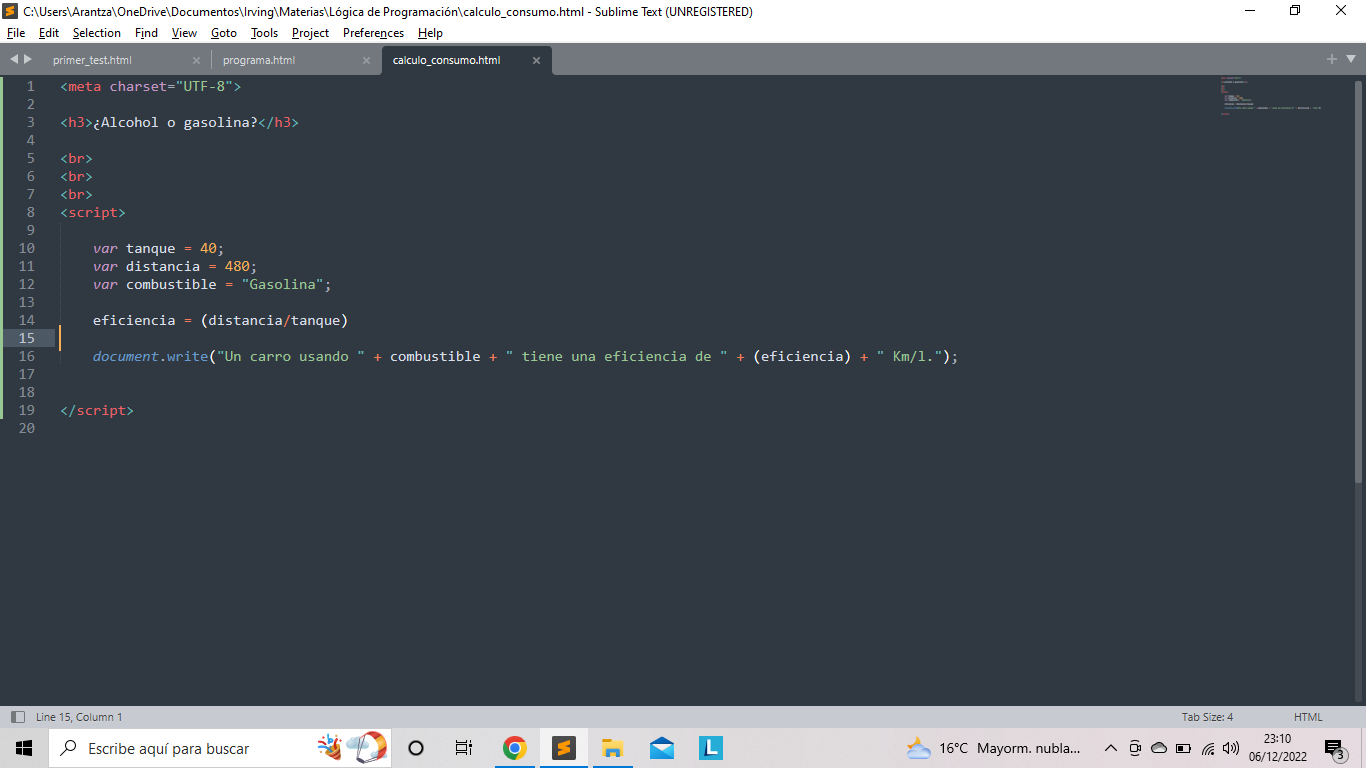Click the ¿Alcohol o gasolina? heading text
Screen dimensions: 1366x768
175,122
